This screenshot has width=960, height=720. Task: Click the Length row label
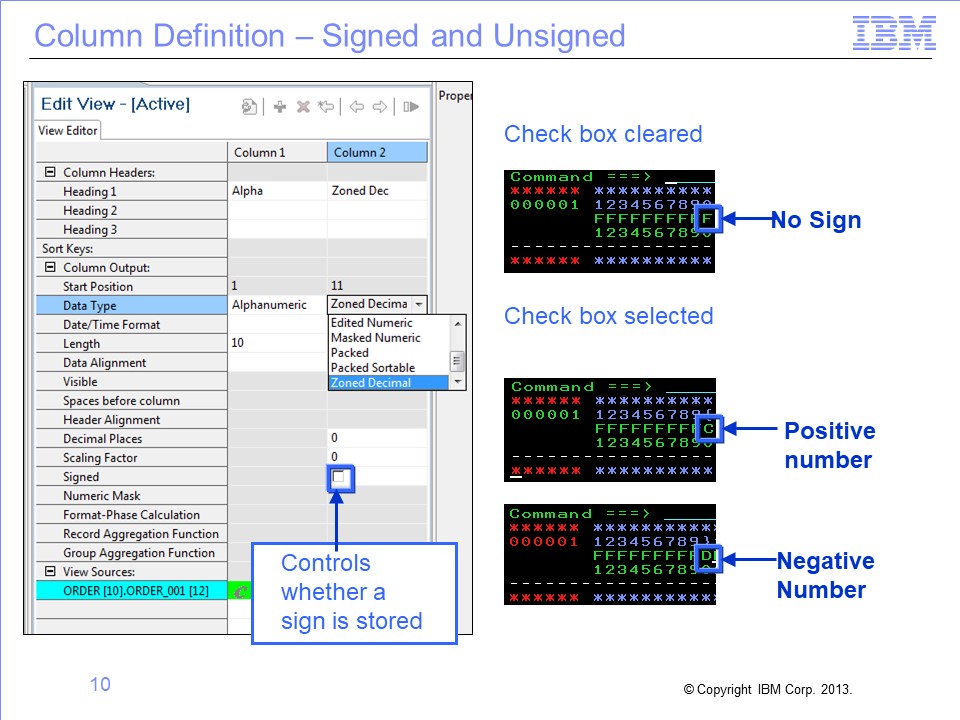click(x=132, y=343)
